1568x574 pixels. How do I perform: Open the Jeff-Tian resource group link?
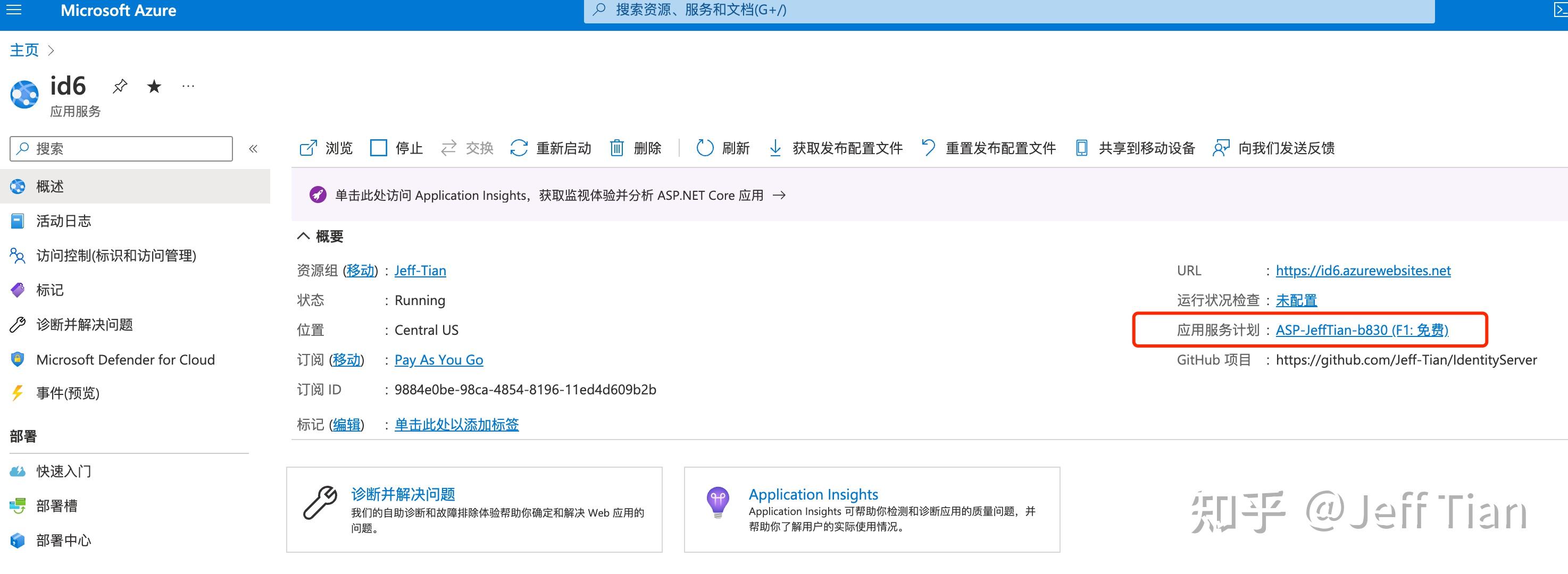coord(420,271)
